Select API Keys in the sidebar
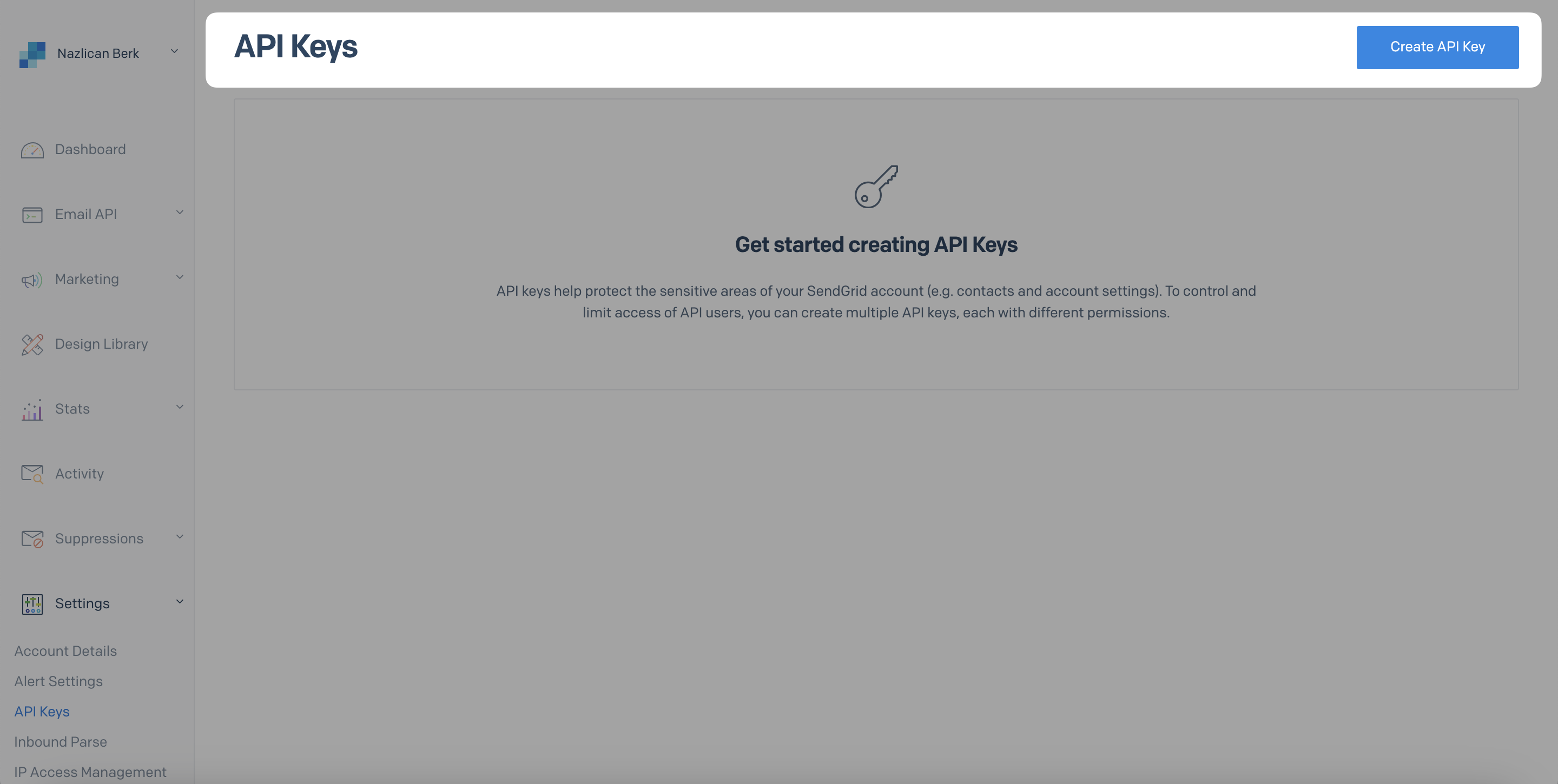The width and height of the screenshot is (1558, 784). [42, 712]
